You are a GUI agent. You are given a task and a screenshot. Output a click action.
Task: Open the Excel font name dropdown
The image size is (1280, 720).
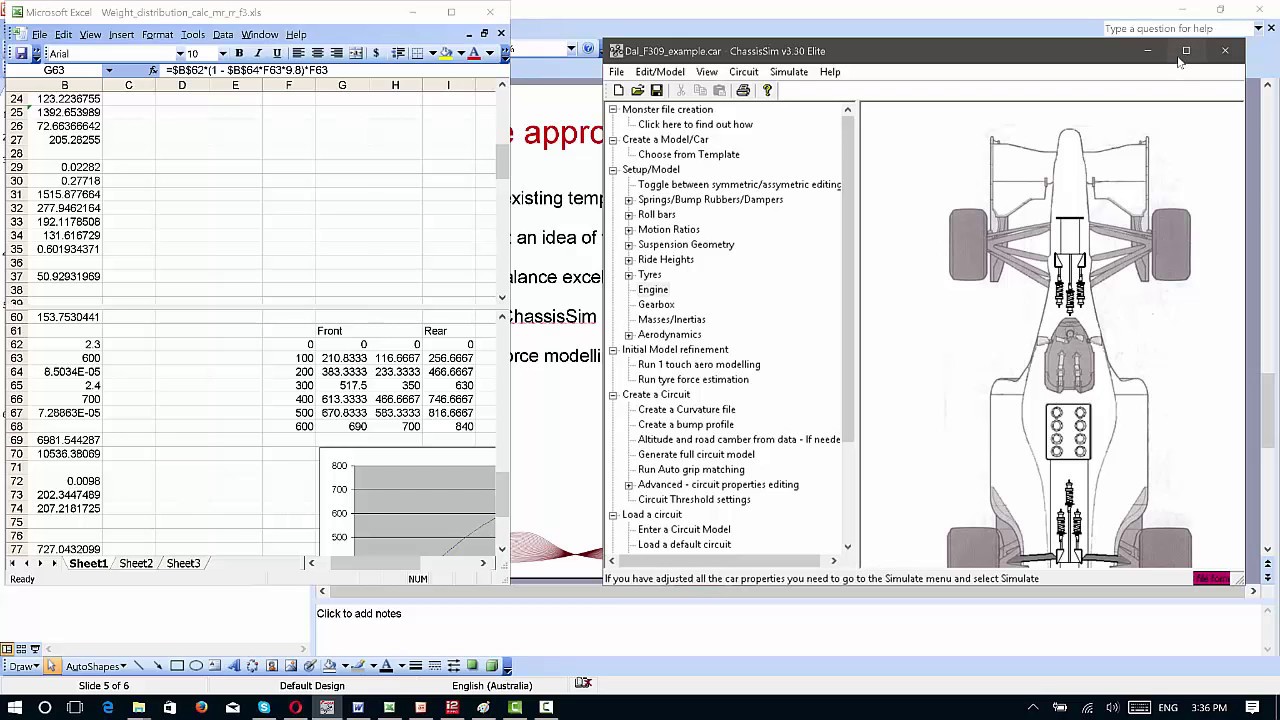(x=180, y=54)
